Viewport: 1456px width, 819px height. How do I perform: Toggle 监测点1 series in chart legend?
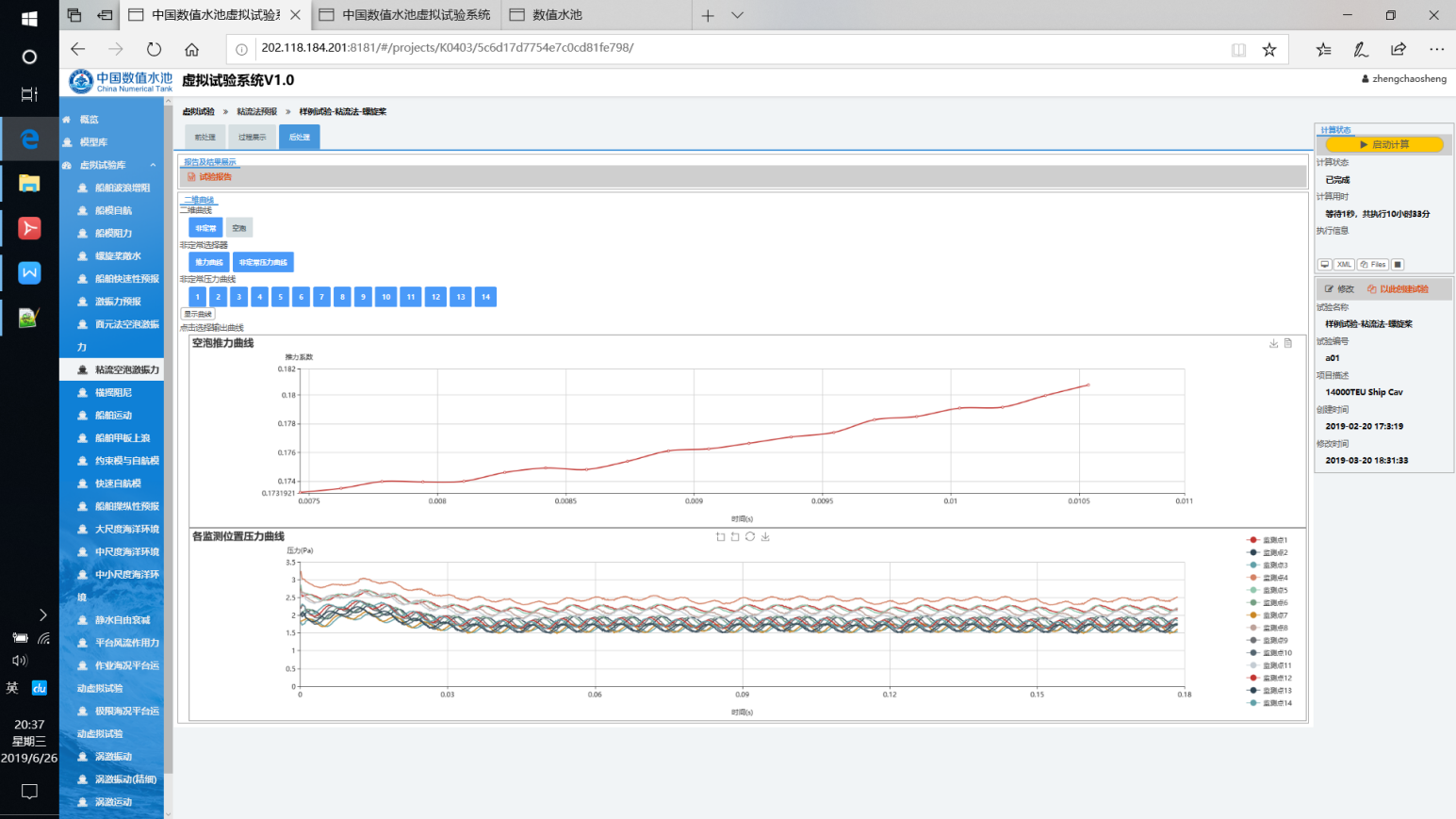click(x=1268, y=540)
